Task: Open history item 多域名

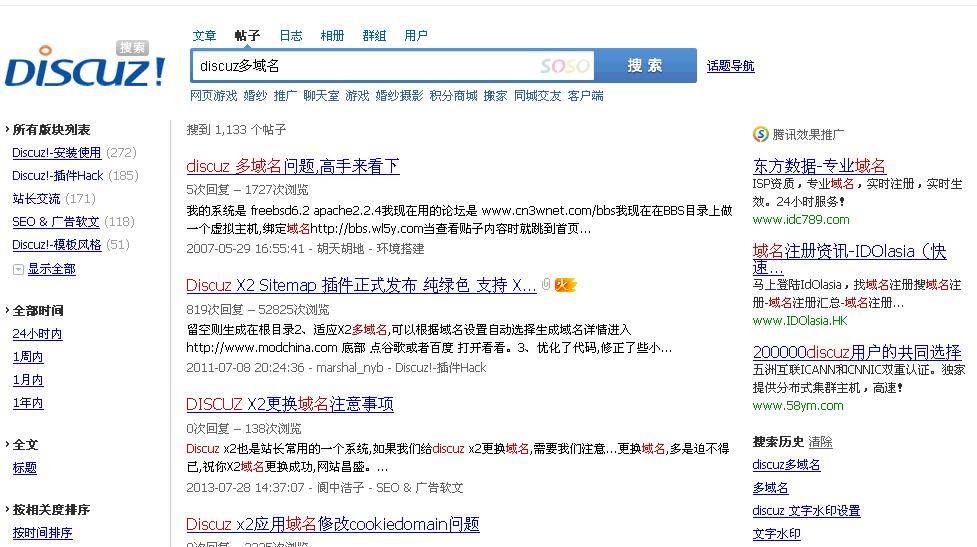Action: tap(770, 488)
